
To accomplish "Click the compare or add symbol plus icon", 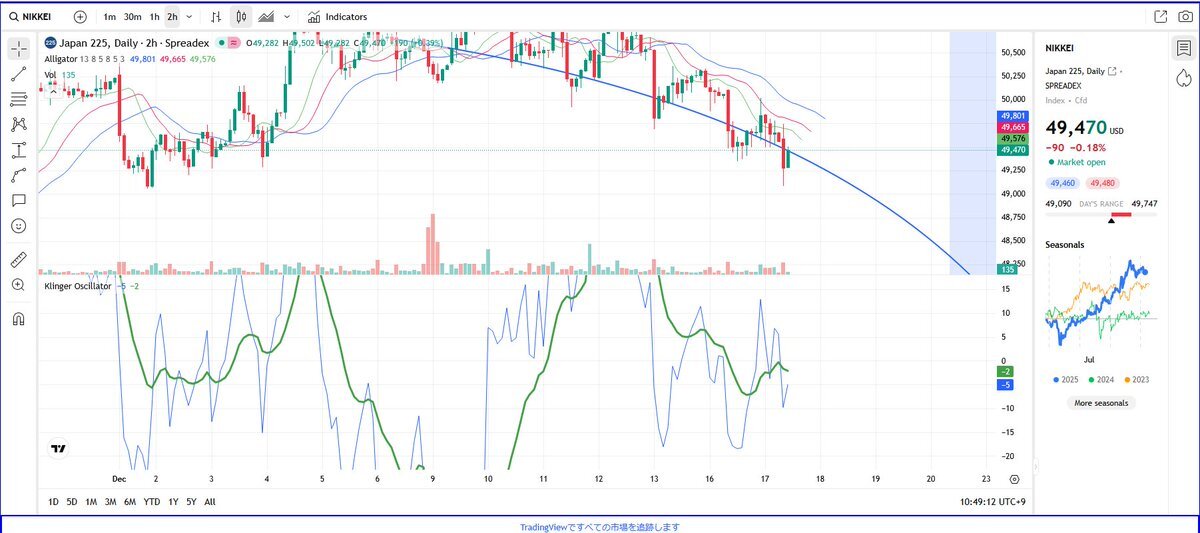I will tap(80, 17).
